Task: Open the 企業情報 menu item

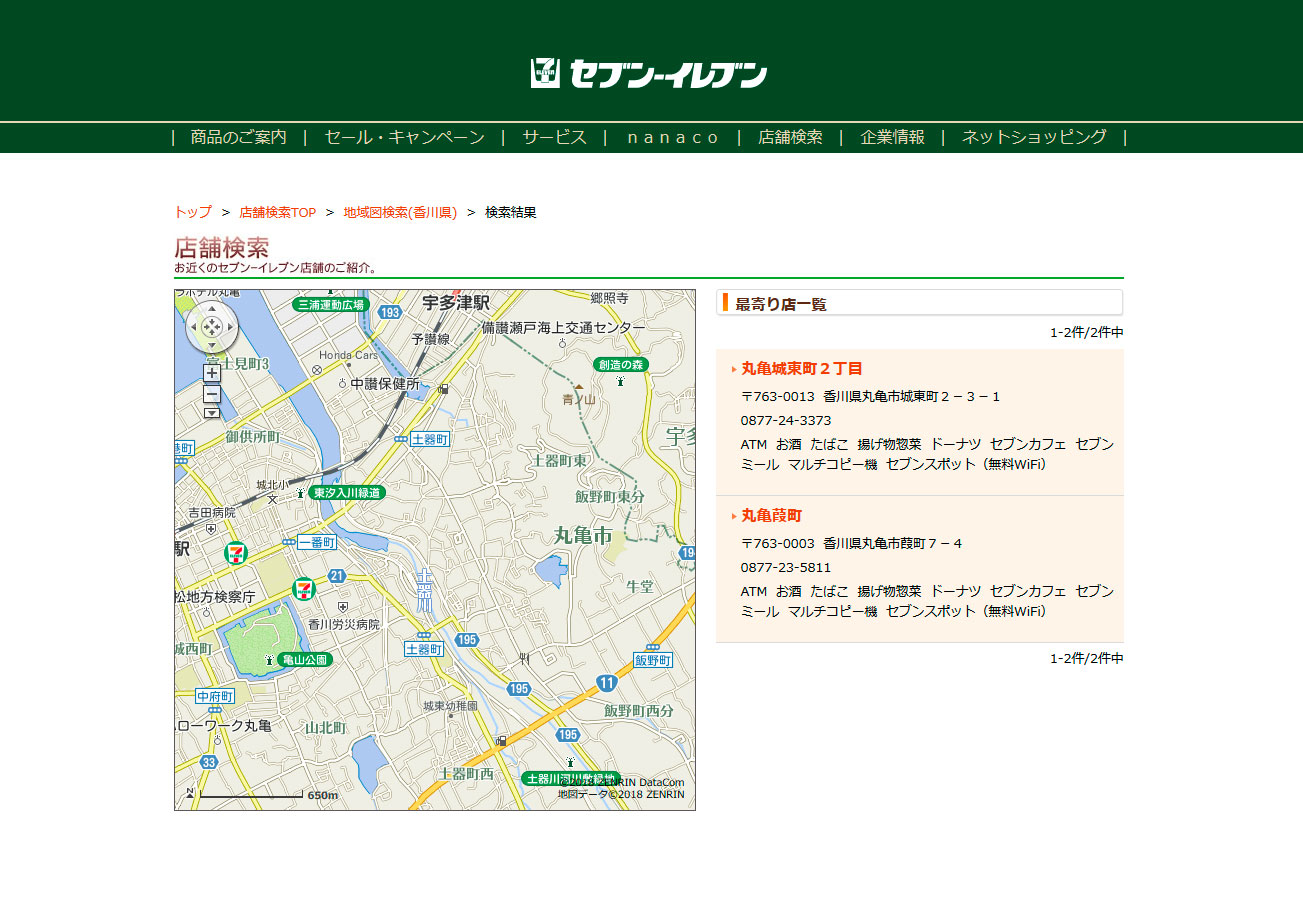Action: tap(893, 137)
